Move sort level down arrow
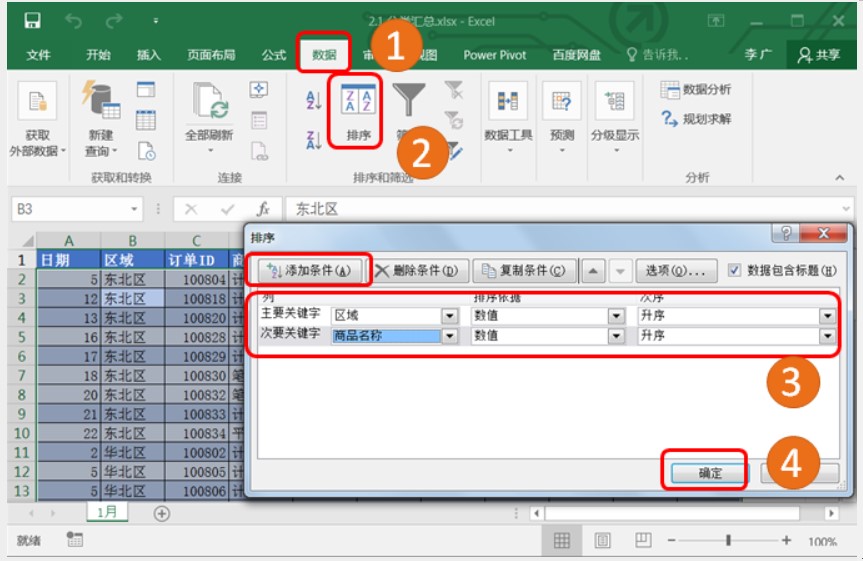 [620, 271]
